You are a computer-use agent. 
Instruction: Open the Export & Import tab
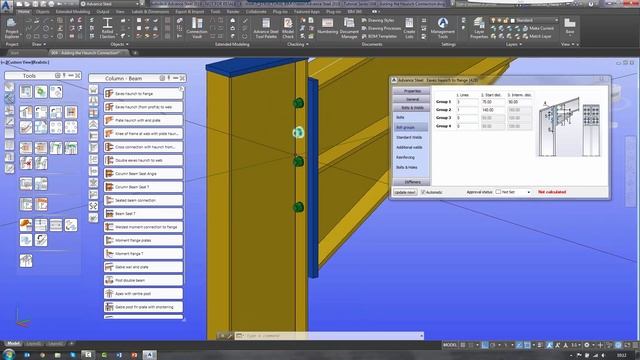[x=189, y=12]
